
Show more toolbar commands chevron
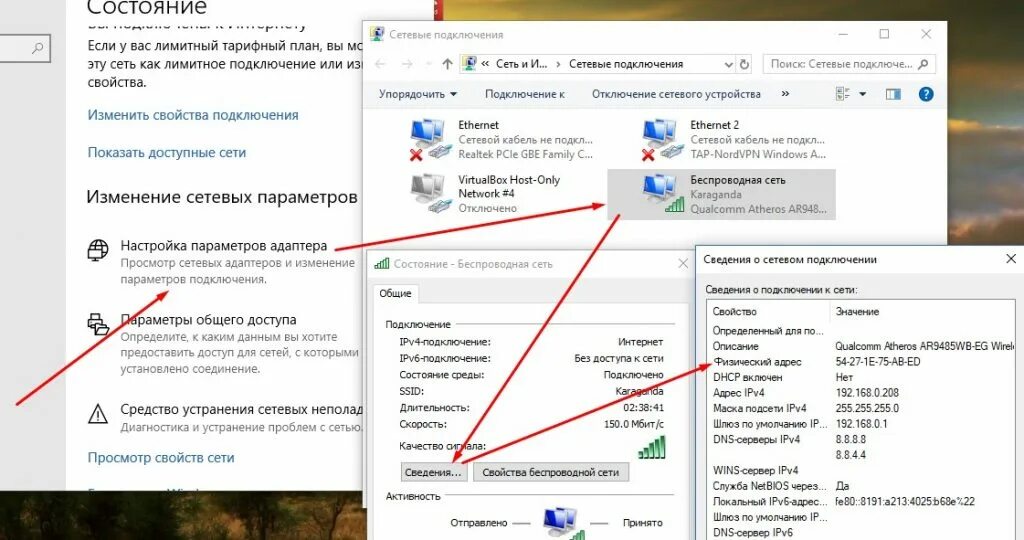(x=785, y=94)
